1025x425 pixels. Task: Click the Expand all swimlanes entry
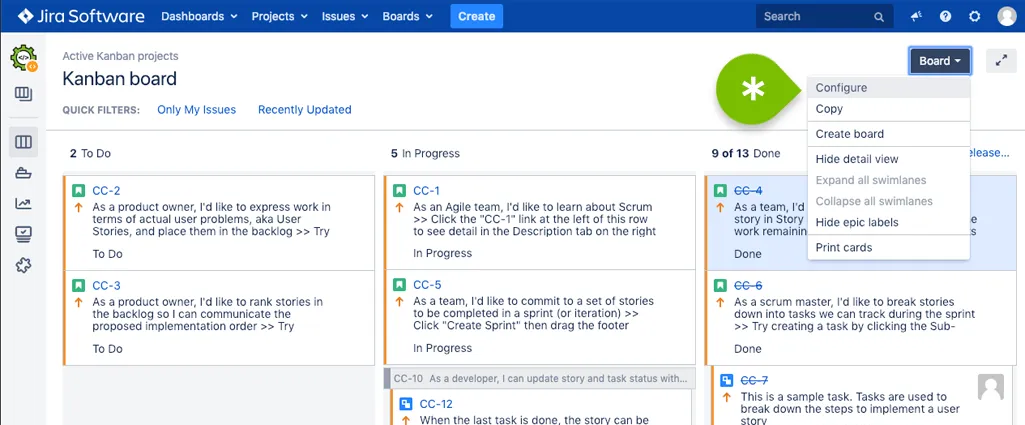(x=888, y=180)
